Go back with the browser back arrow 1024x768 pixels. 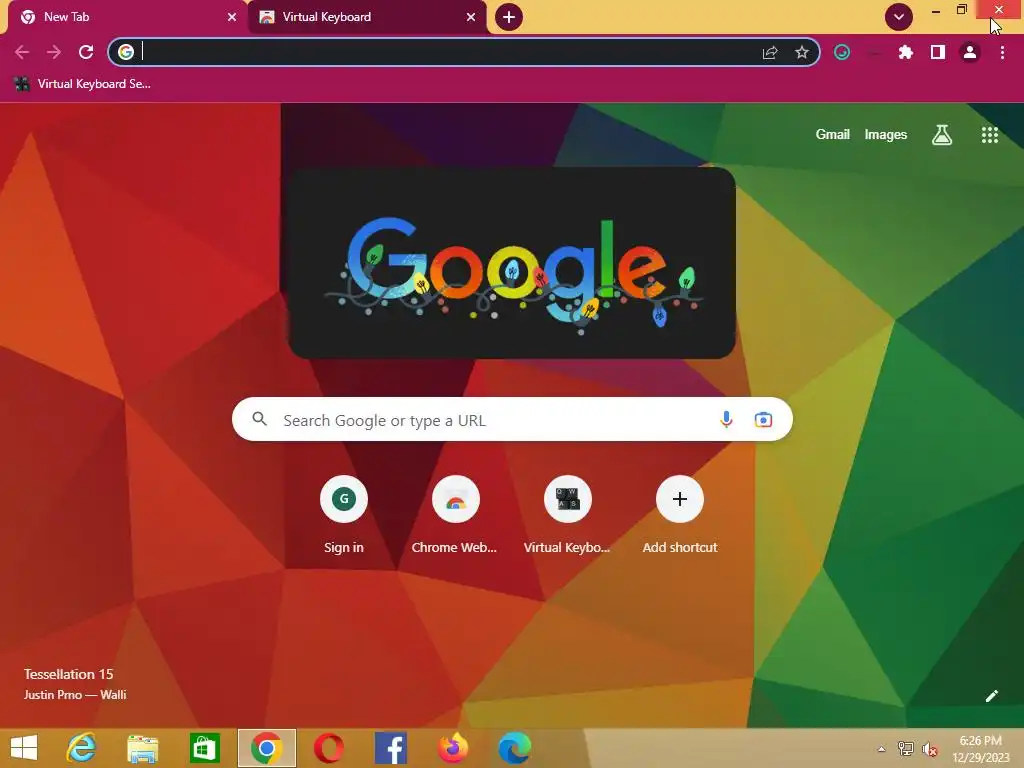pyautogui.click(x=22, y=52)
